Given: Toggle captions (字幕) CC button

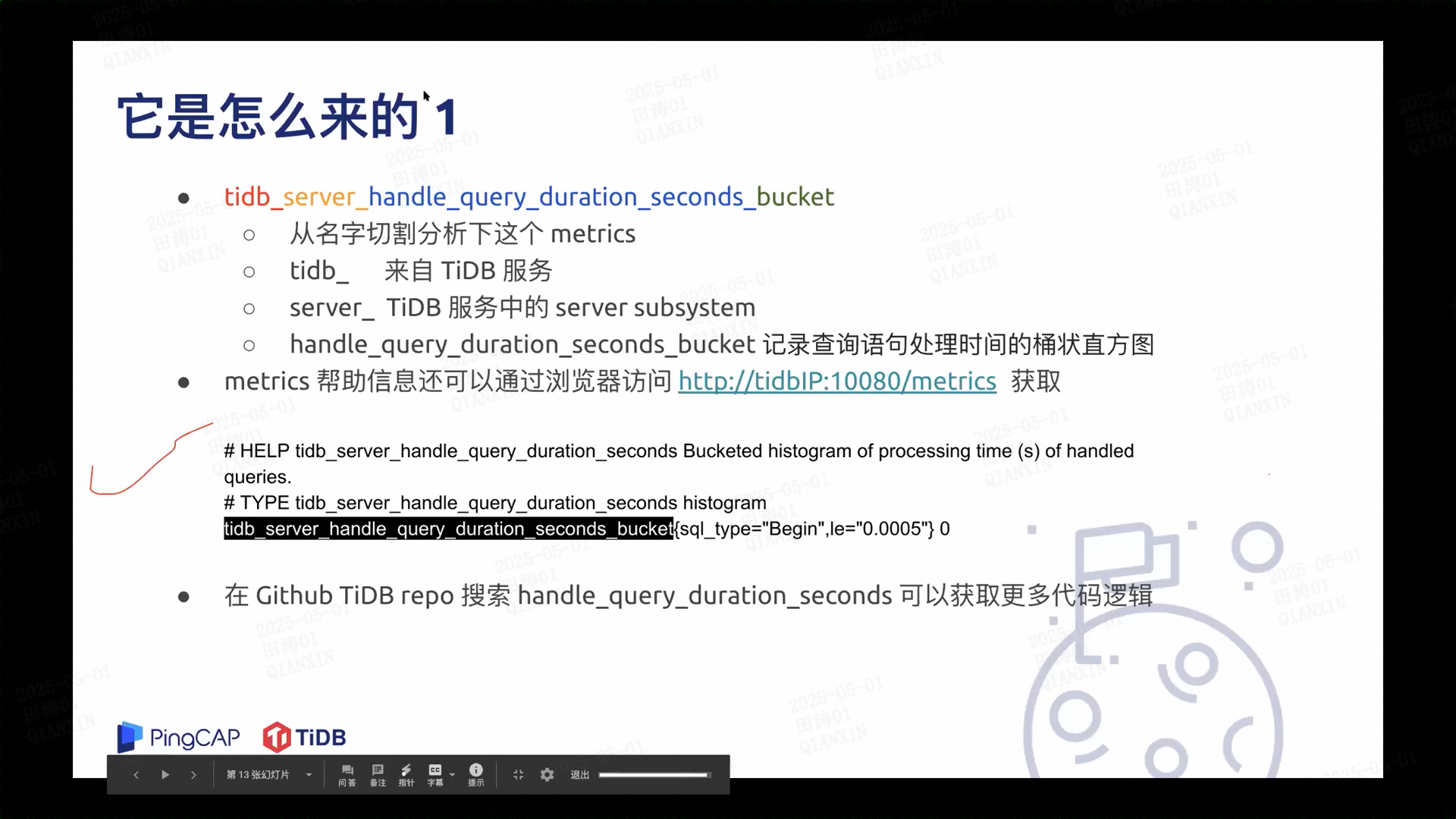Looking at the screenshot, I should 435,775.
